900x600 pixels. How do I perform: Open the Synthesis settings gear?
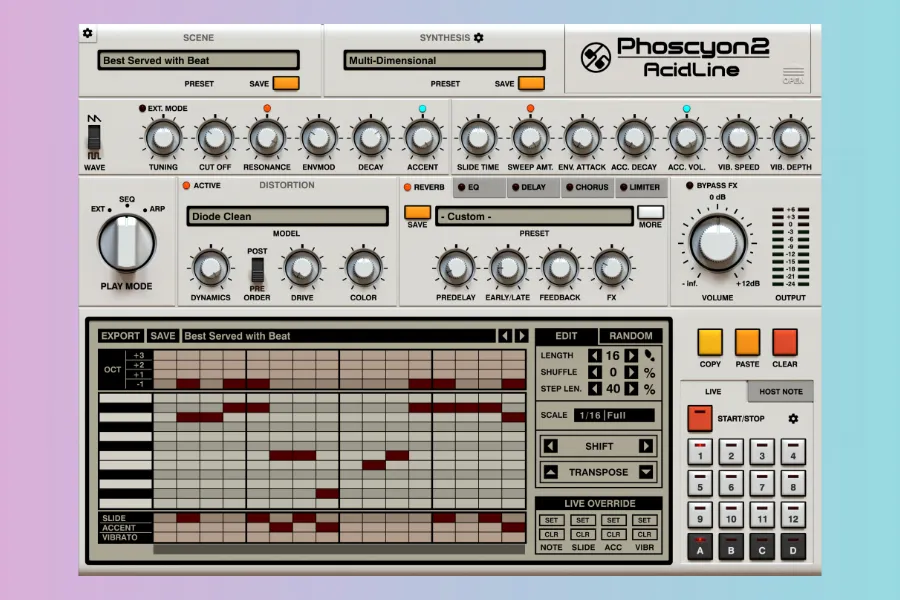(478, 38)
